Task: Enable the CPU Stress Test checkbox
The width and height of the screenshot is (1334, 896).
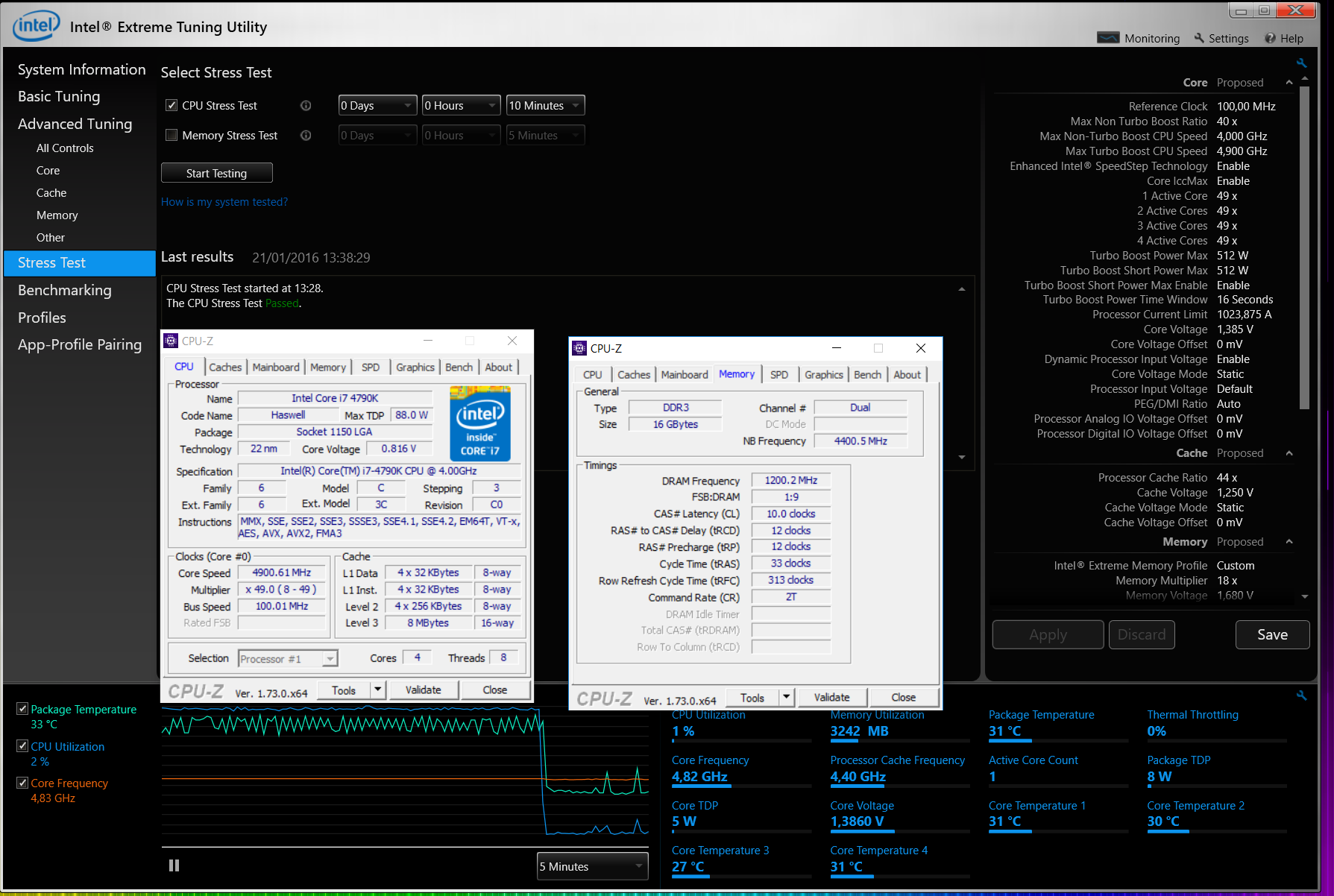Action: [172, 105]
